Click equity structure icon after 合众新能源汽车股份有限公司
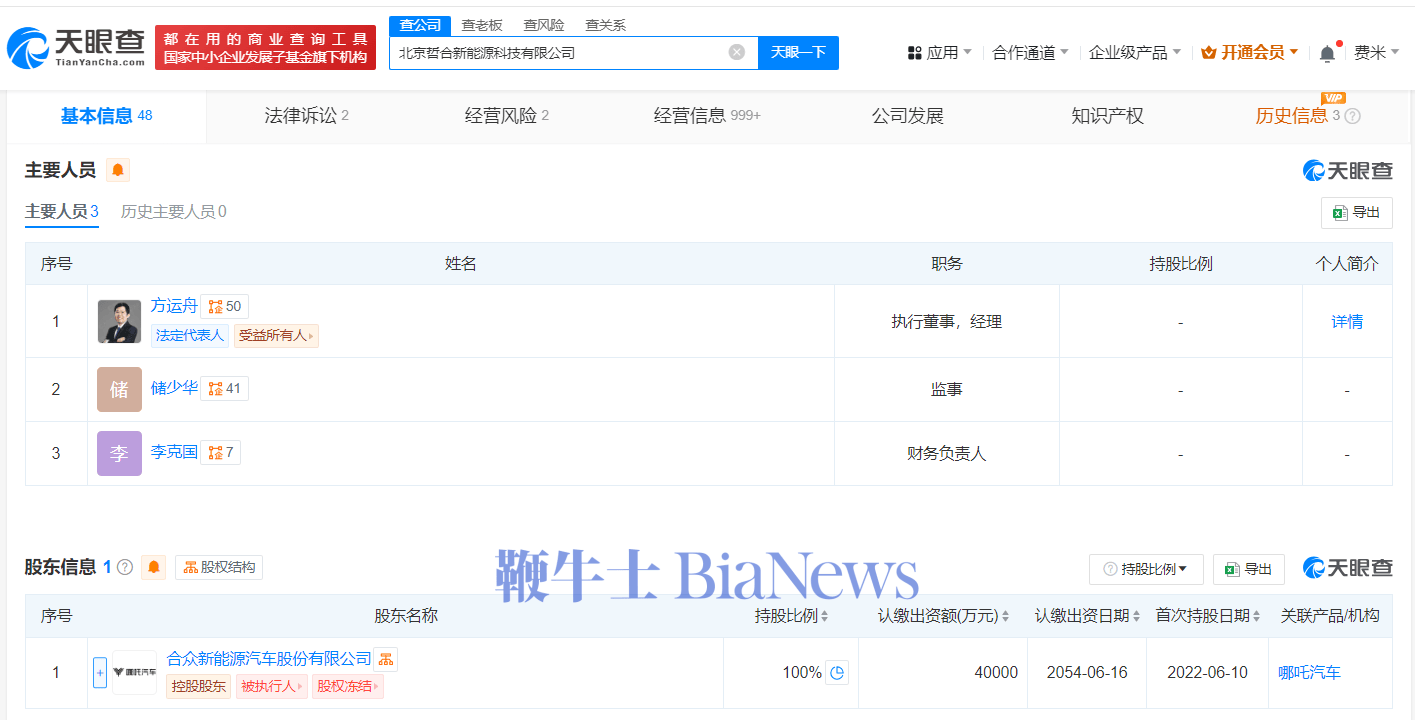The width and height of the screenshot is (1415, 720). click(386, 659)
